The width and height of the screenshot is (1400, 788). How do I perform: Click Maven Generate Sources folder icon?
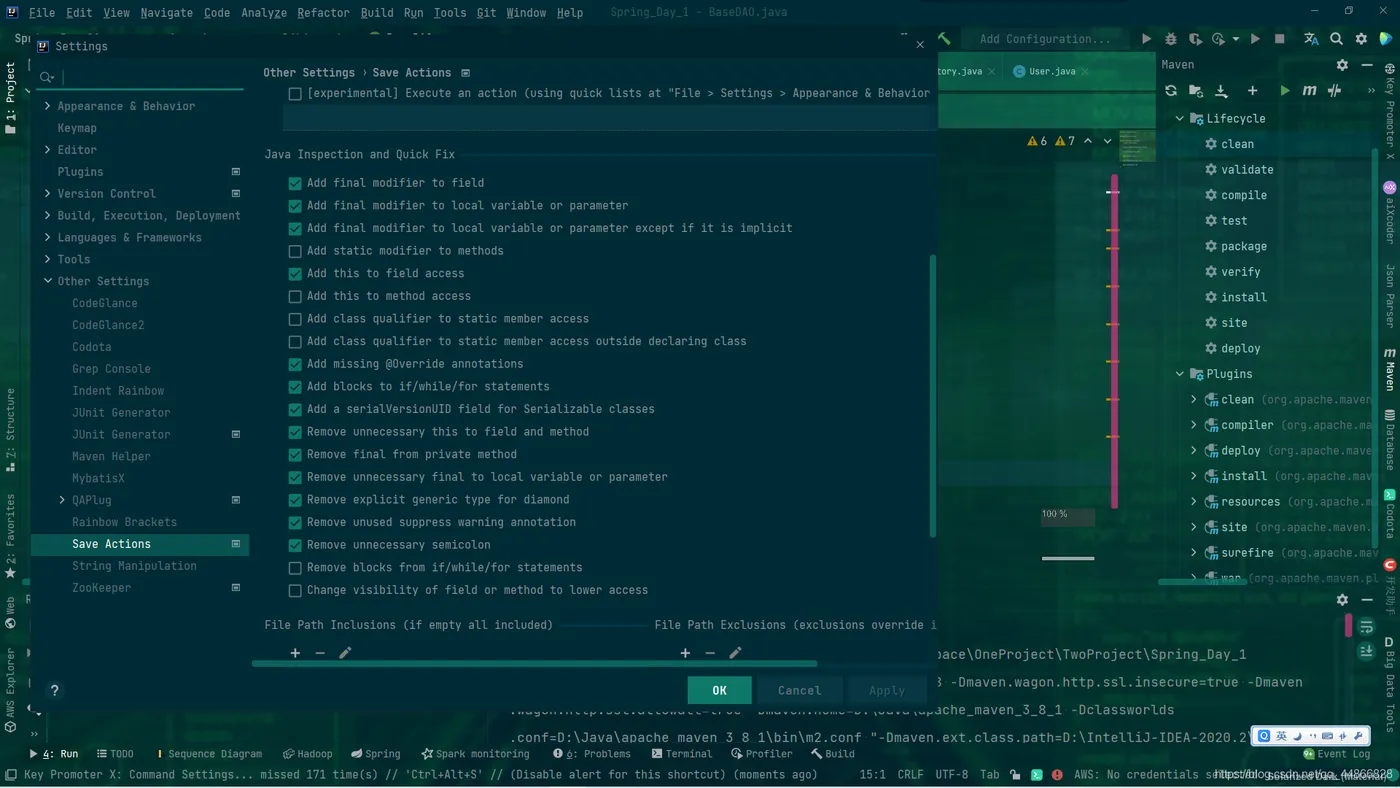(x=1196, y=90)
